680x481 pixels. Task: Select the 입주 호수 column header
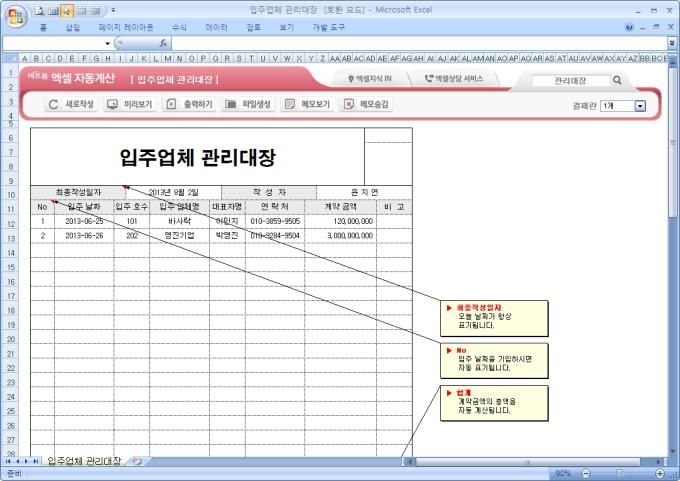(132, 207)
